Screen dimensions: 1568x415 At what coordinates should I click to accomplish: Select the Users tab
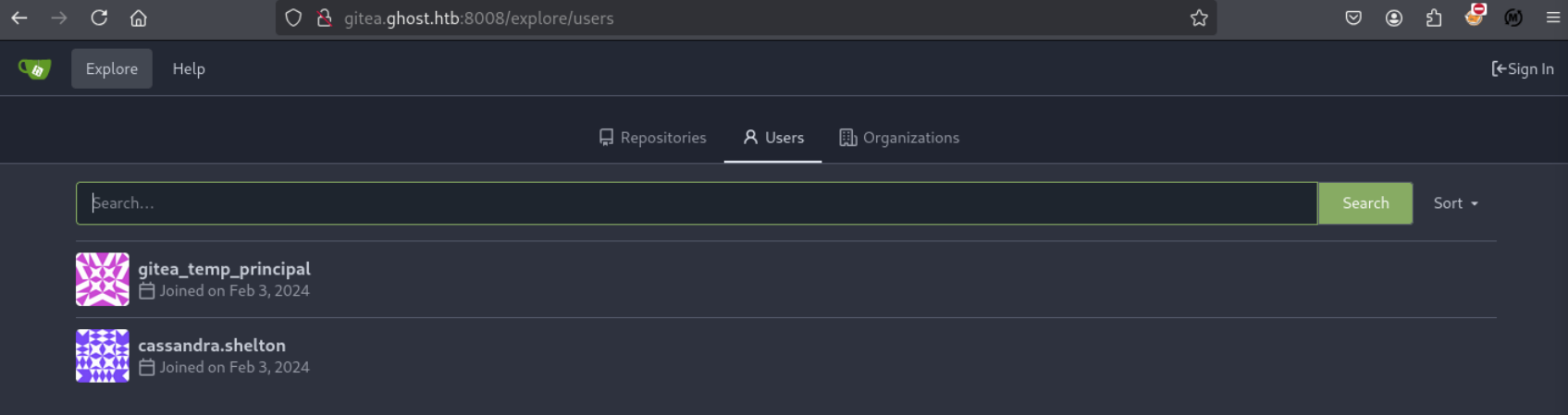tap(773, 138)
